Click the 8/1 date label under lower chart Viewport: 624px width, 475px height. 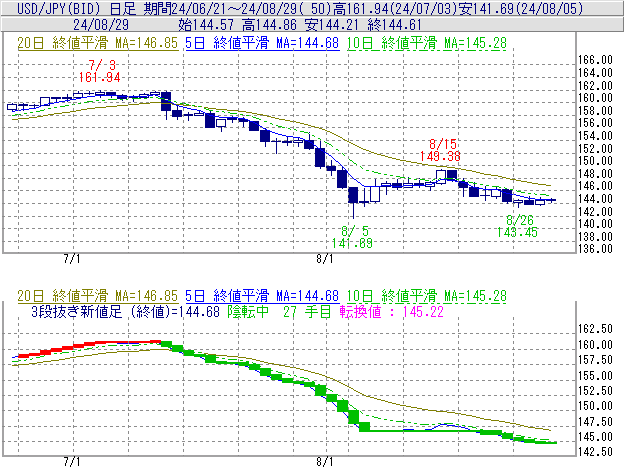point(325,462)
